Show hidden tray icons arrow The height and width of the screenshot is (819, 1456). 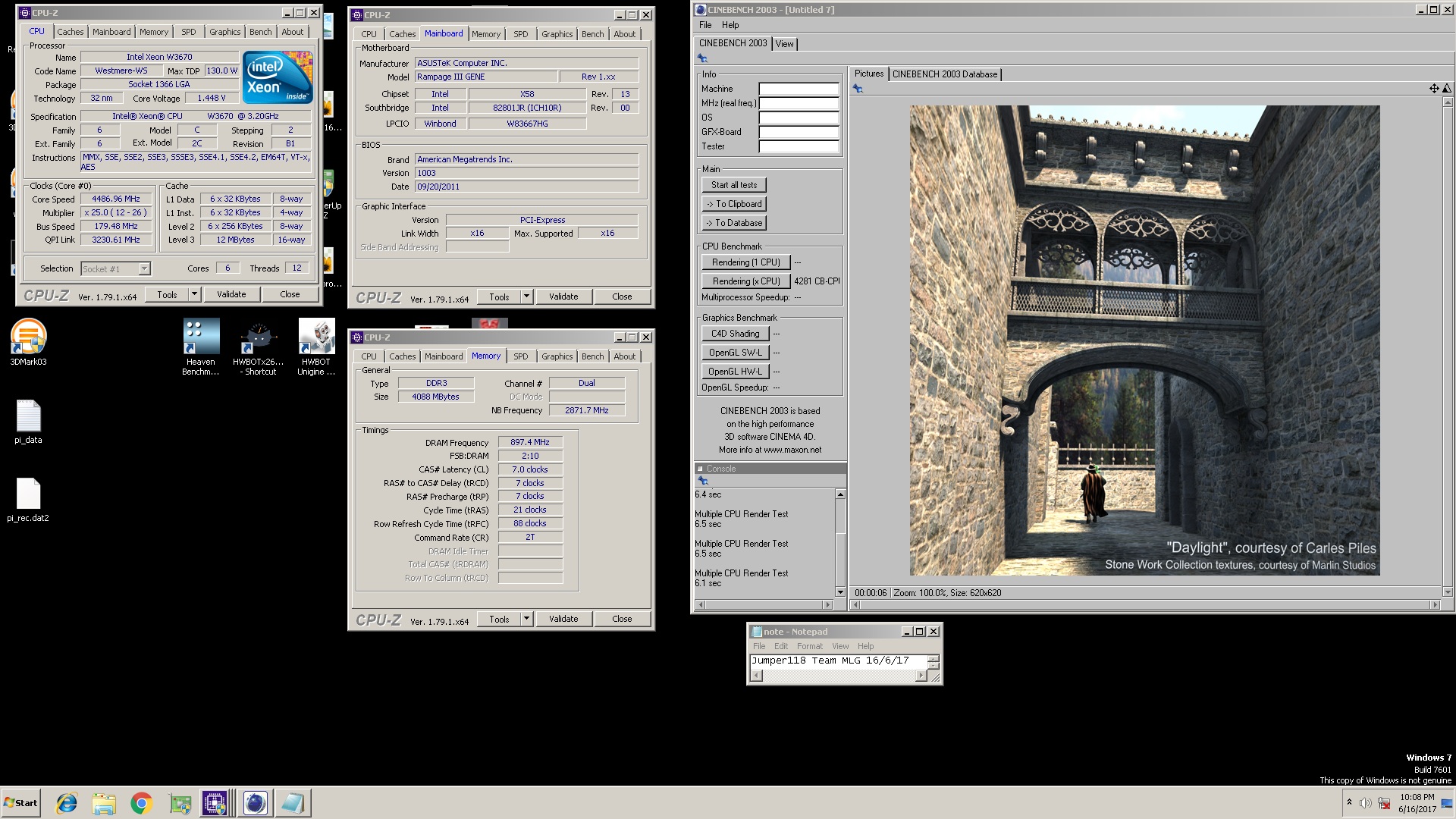pos(1349,802)
